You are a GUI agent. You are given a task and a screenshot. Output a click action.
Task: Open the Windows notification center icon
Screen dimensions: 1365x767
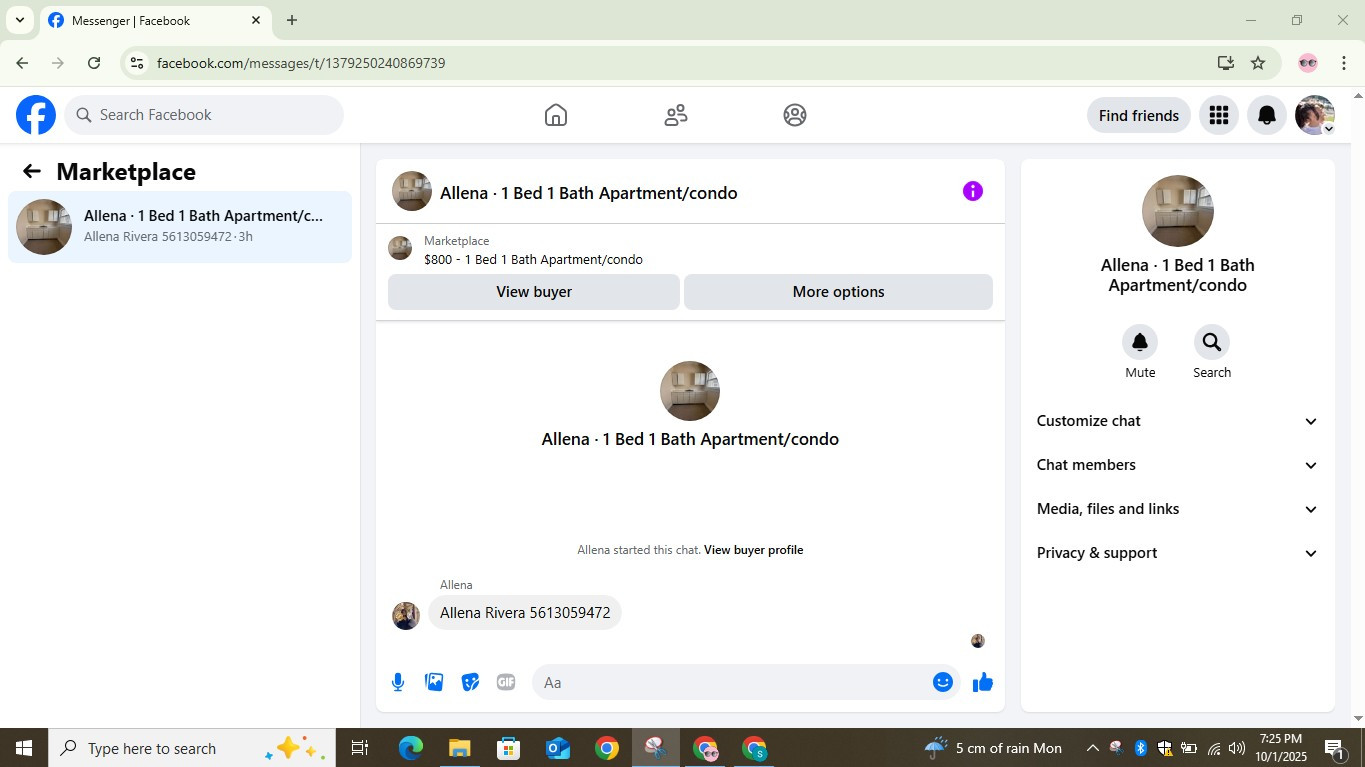pos(1334,748)
